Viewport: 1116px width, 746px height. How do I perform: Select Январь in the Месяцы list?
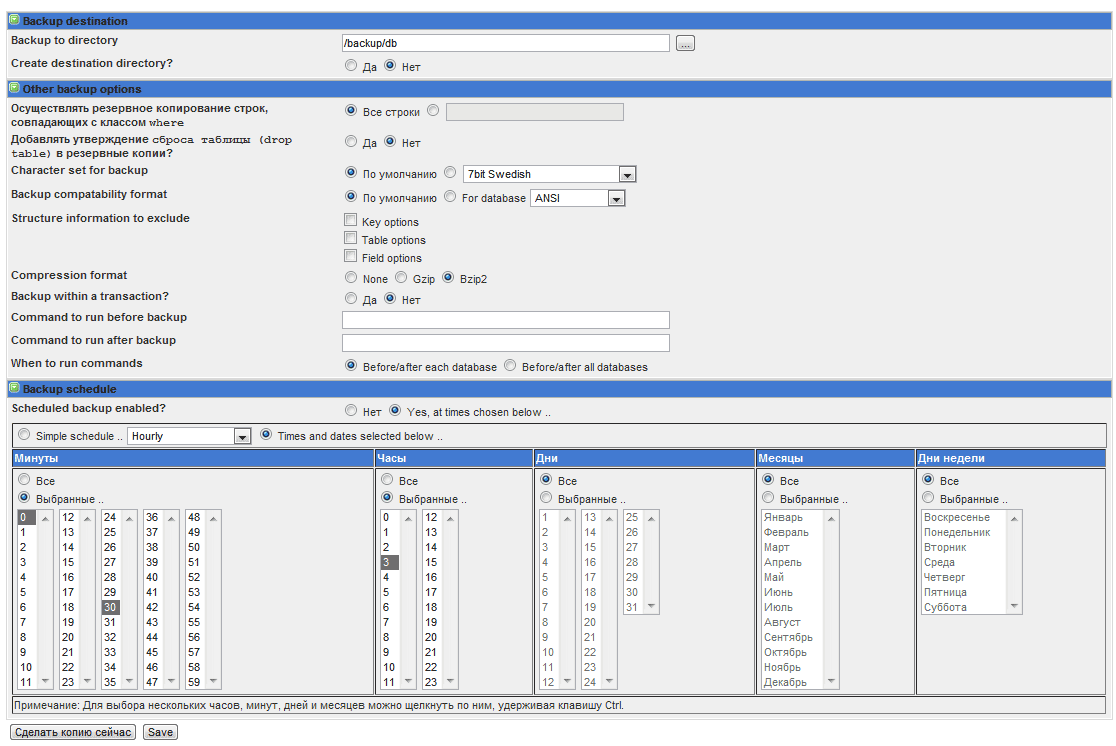point(783,517)
